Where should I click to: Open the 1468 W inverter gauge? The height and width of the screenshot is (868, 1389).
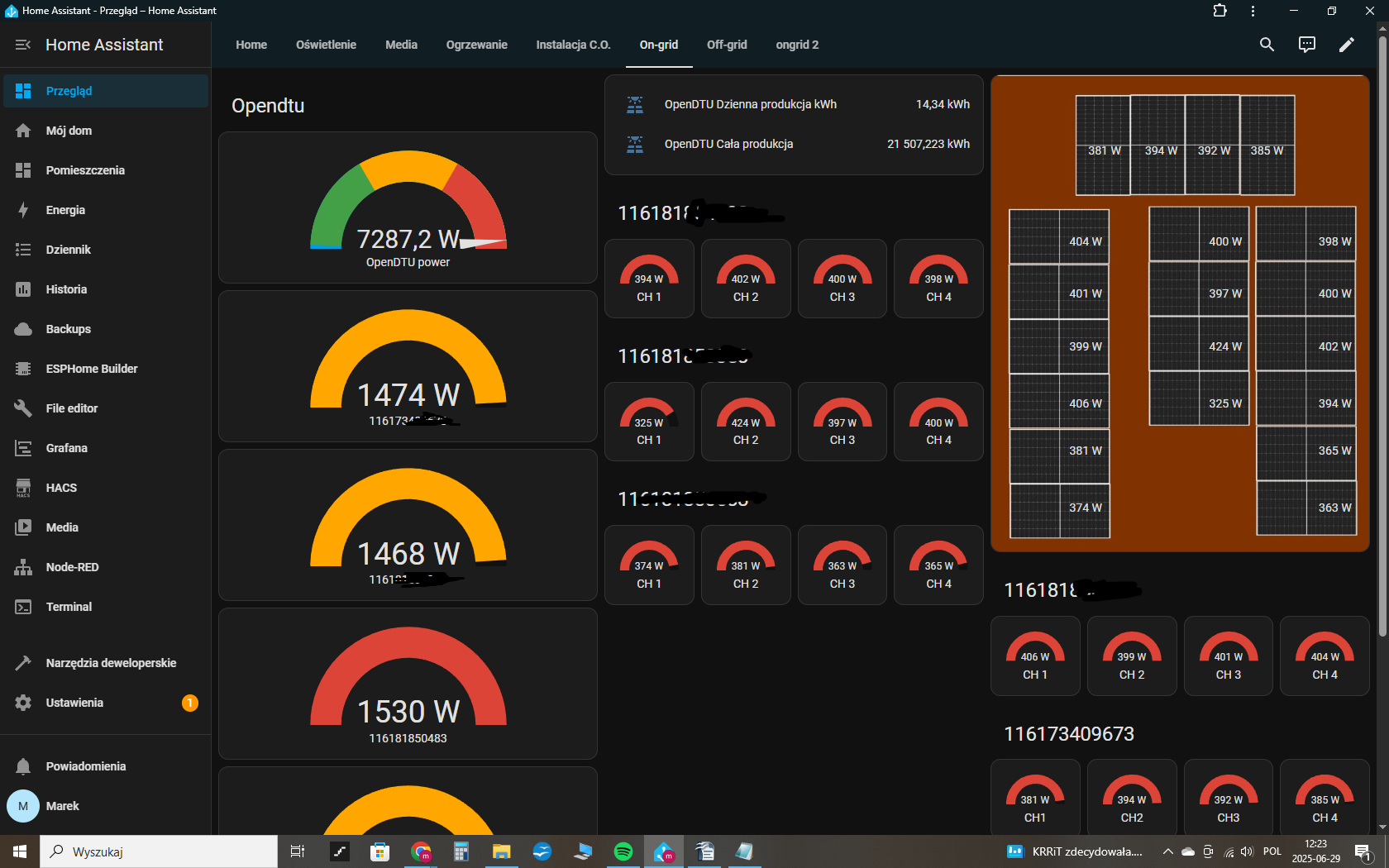click(408, 525)
